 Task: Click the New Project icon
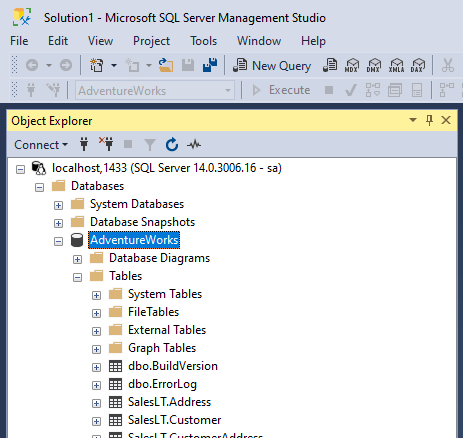pyautogui.click(x=97, y=65)
